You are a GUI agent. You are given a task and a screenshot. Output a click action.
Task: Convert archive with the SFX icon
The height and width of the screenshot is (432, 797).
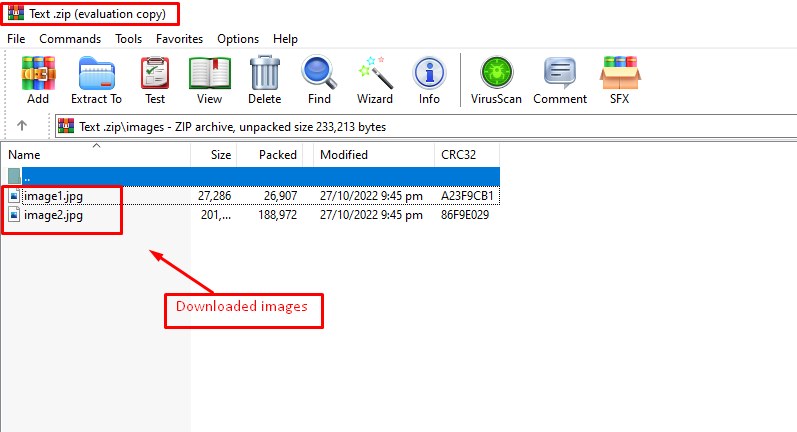pos(620,74)
